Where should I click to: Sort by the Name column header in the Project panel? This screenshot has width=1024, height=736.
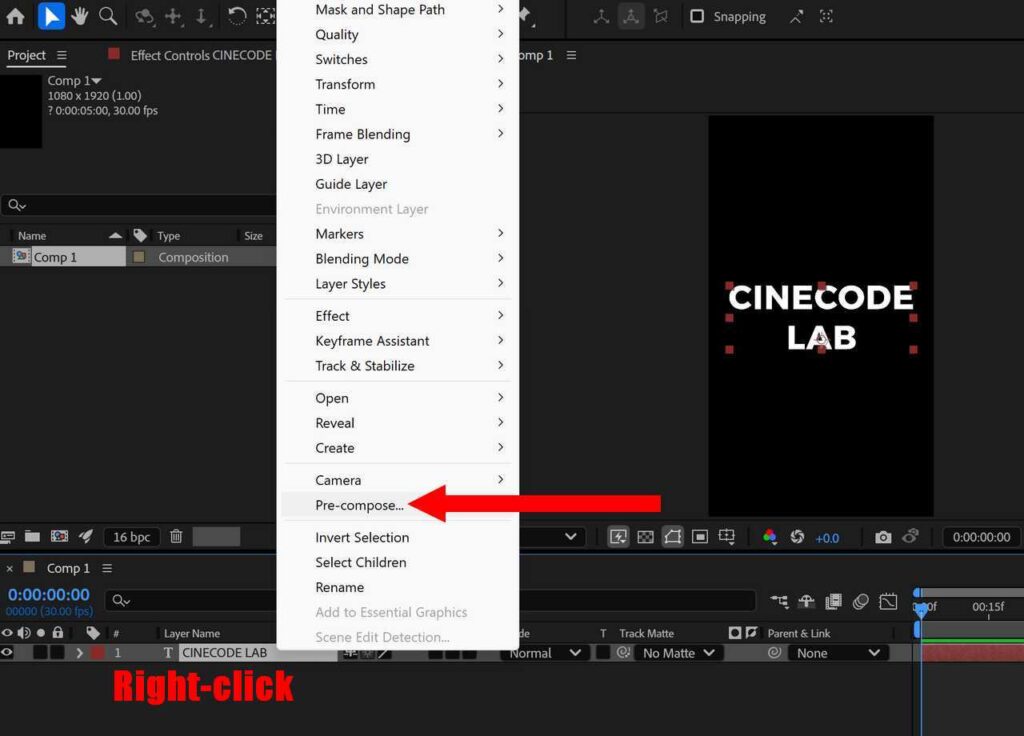pos(32,236)
